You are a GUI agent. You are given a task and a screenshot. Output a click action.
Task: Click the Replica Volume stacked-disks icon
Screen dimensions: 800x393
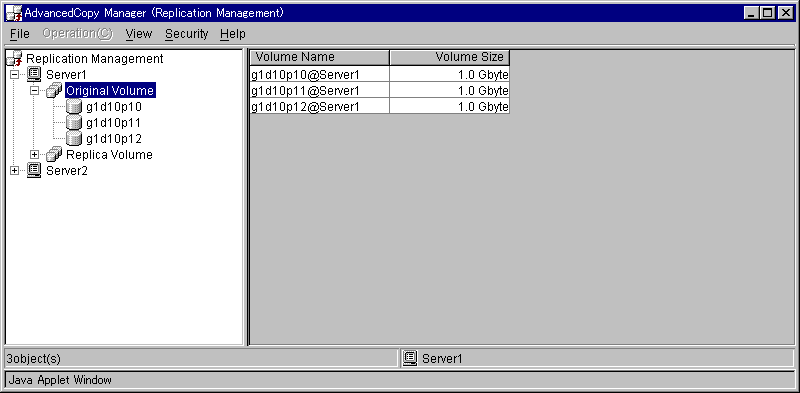pyautogui.click(x=54, y=154)
